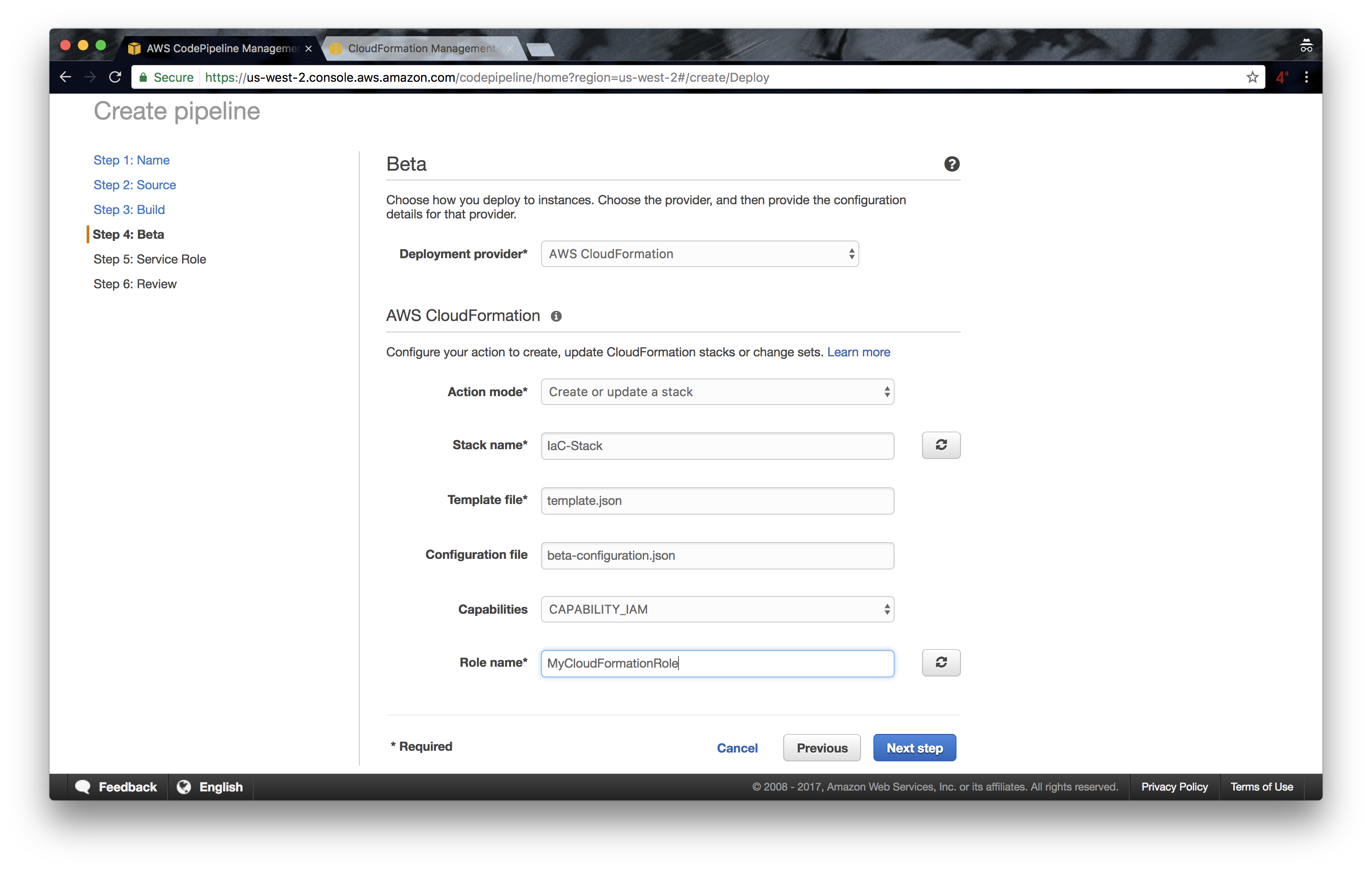The height and width of the screenshot is (871, 1372).
Task: Open the Capabilities dropdown
Action: [x=717, y=609]
